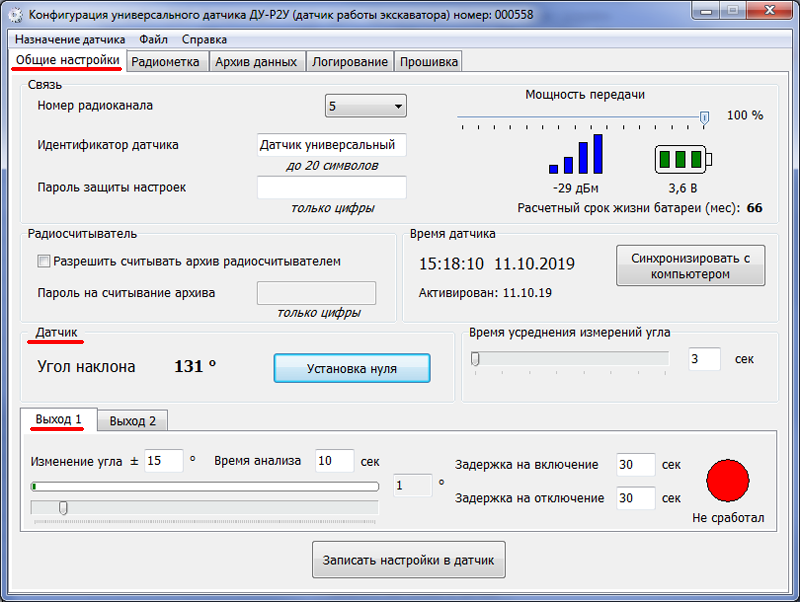Minimize the sensor configuration window
This screenshot has height=602, width=800.
pyautogui.click(x=706, y=11)
